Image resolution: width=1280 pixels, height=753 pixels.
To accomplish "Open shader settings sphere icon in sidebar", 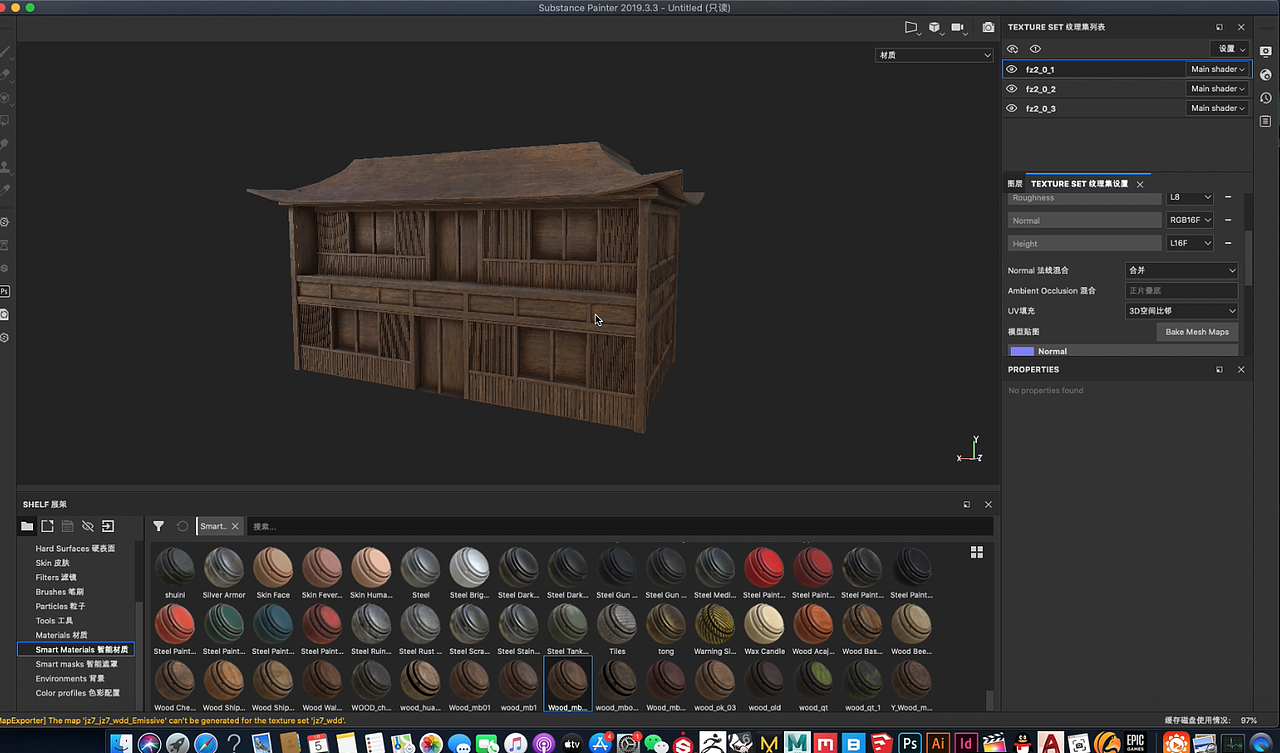I will 1265,75.
